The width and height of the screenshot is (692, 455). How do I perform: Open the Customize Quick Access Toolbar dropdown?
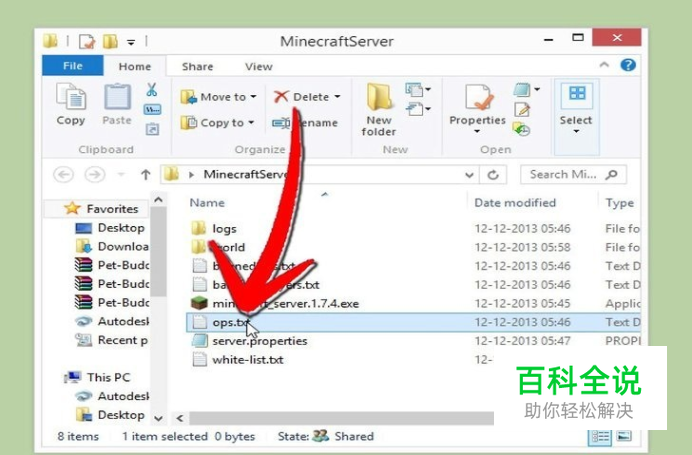(131, 42)
